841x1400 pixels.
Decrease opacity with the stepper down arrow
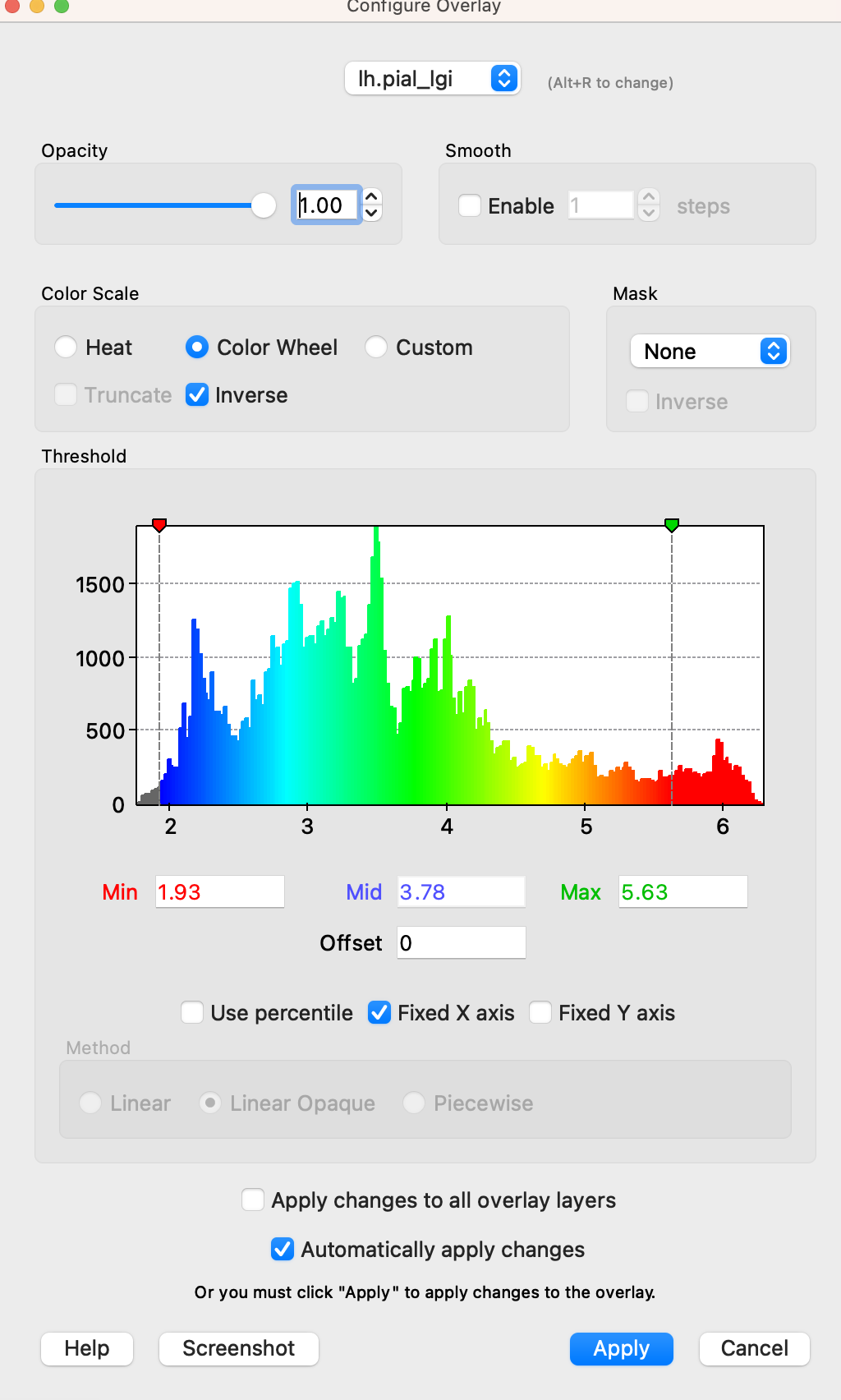click(x=372, y=214)
